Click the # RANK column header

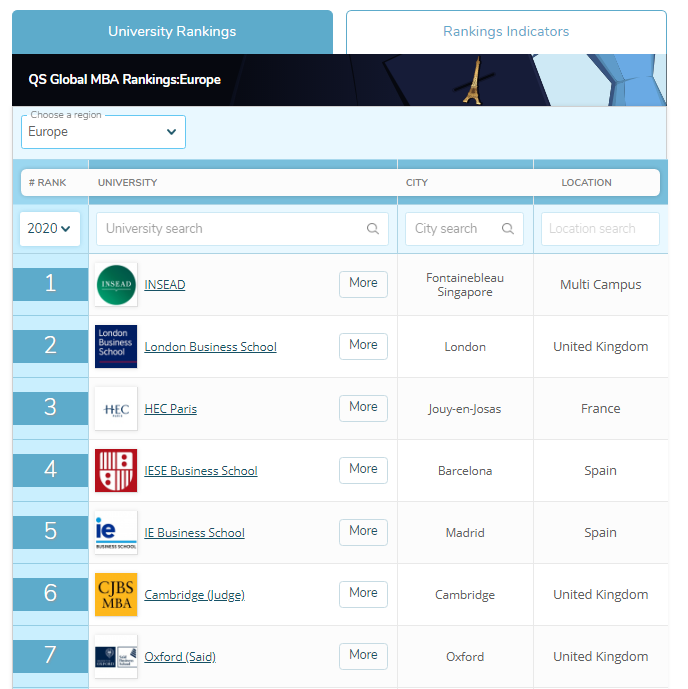47,183
